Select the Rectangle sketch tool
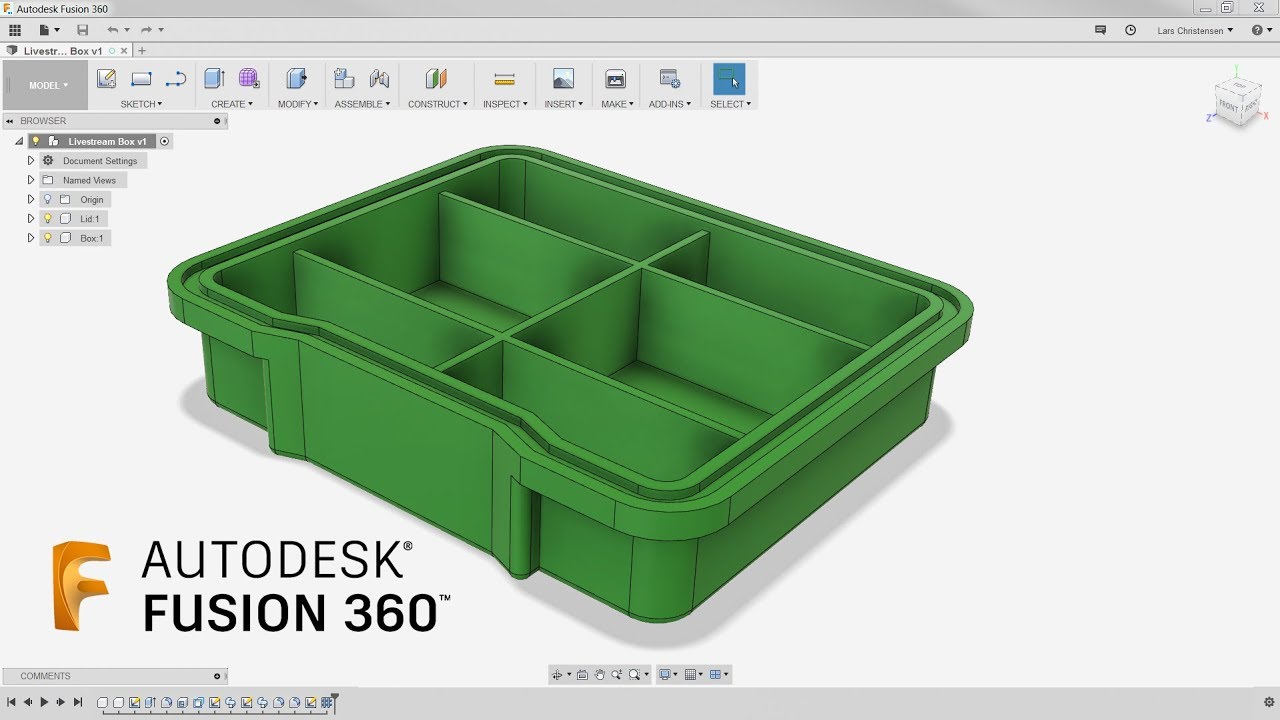This screenshot has width=1280, height=720. pyautogui.click(x=141, y=79)
